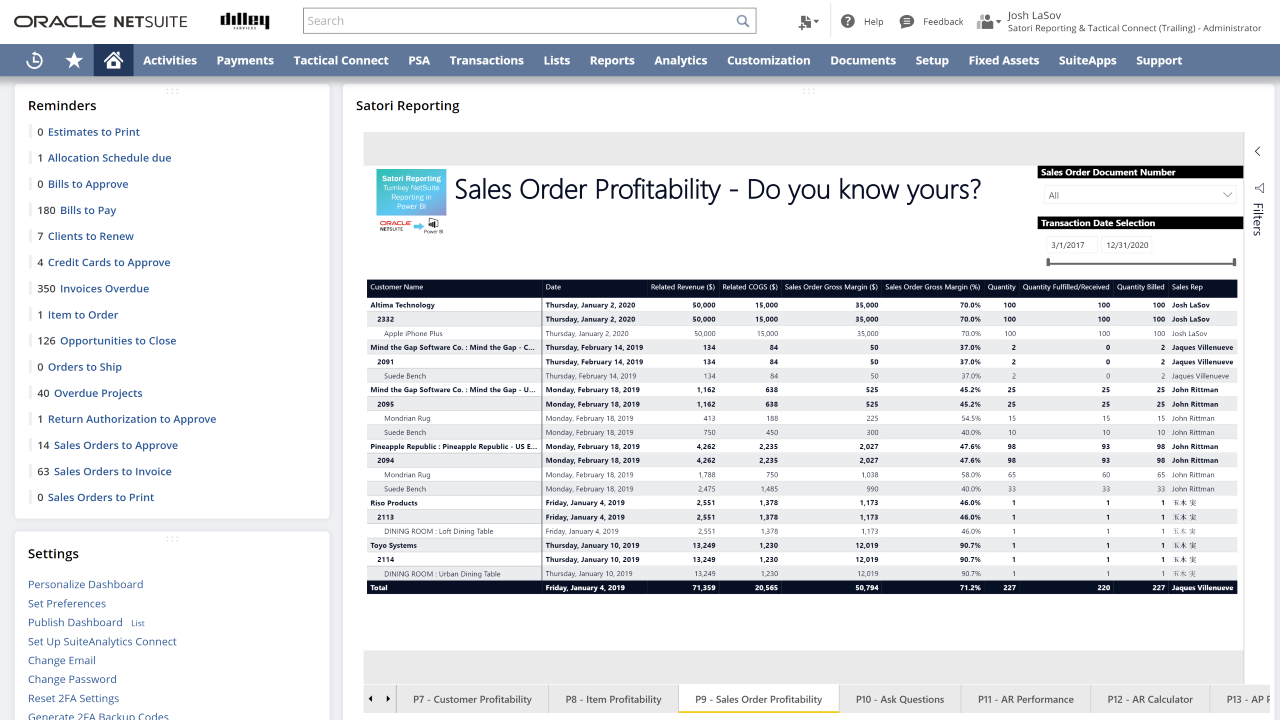Open the Customization menu
Screen dimensions: 1280x720
[769, 60]
